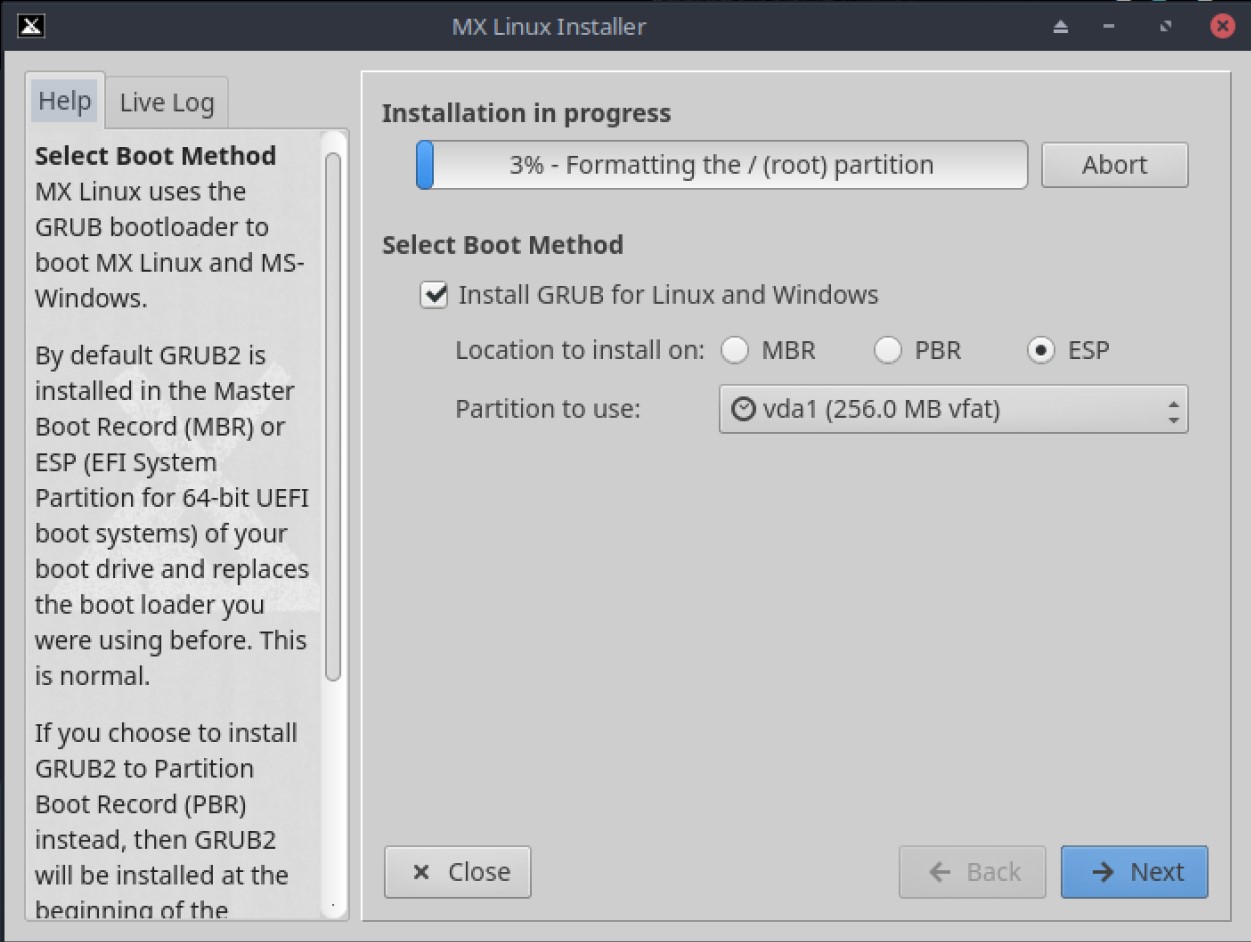This screenshot has width=1251, height=942.
Task: Select MBR as install location
Action: pyautogui.click(x=735, y=351)
